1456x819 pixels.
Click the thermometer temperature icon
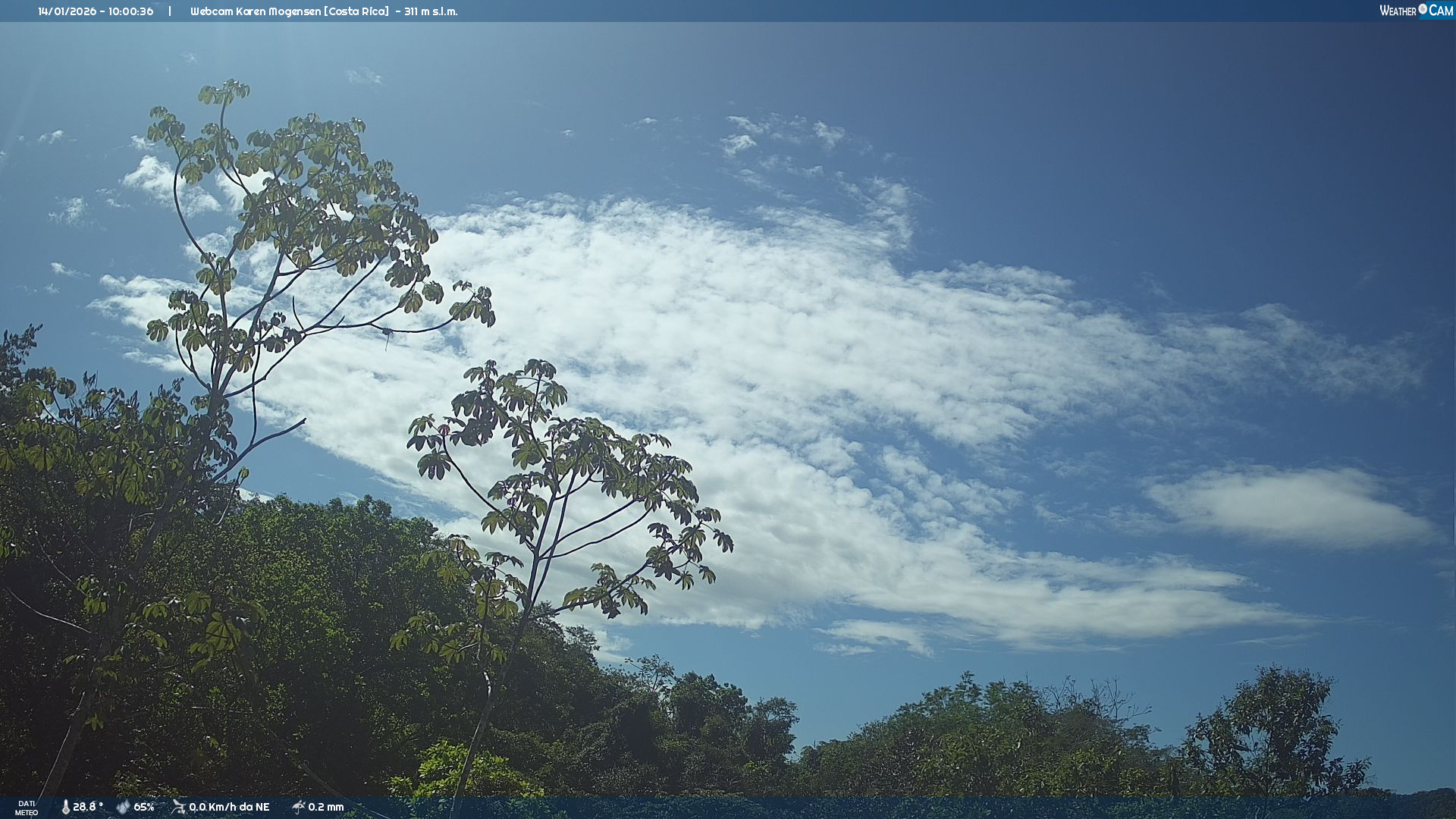(65, 808)
